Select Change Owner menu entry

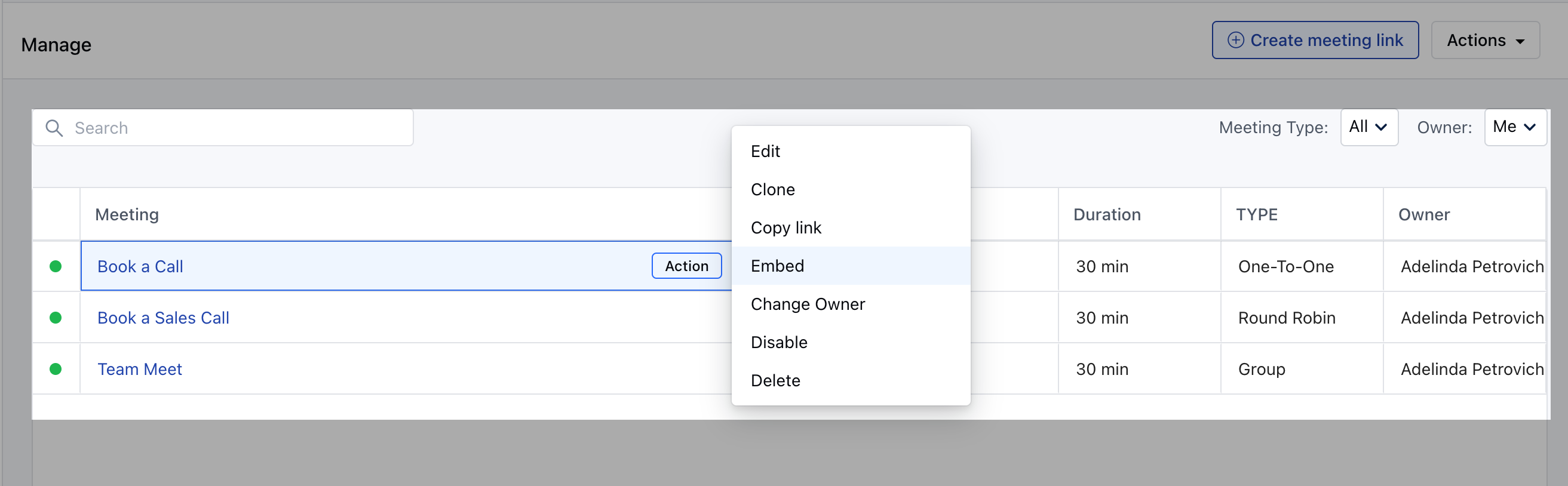click(x=807, y=304)
